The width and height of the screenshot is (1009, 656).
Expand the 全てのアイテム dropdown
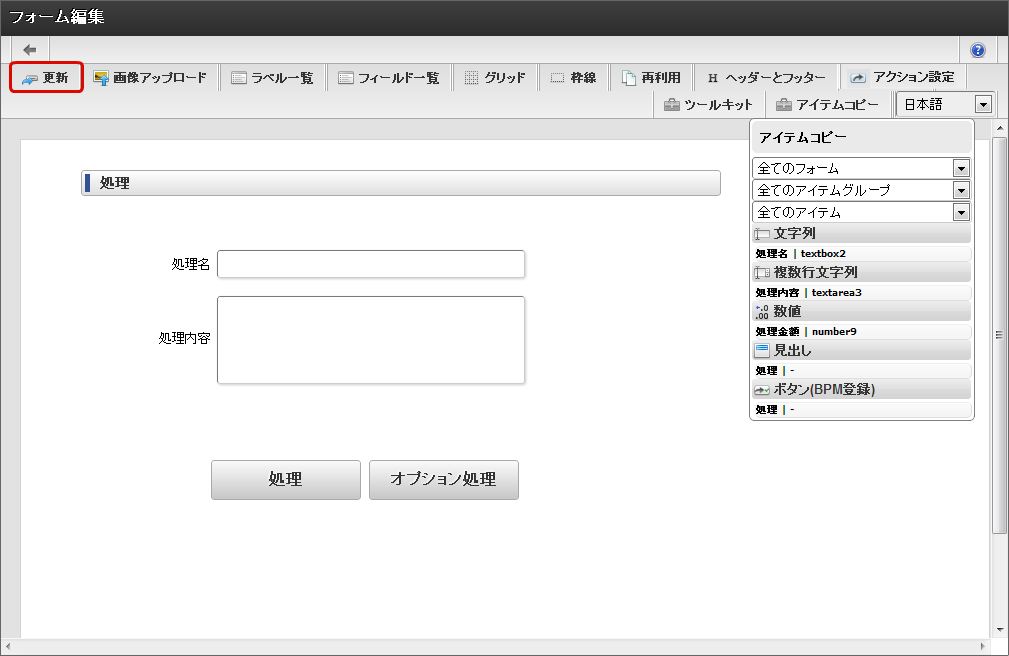[x=861, y=212]
